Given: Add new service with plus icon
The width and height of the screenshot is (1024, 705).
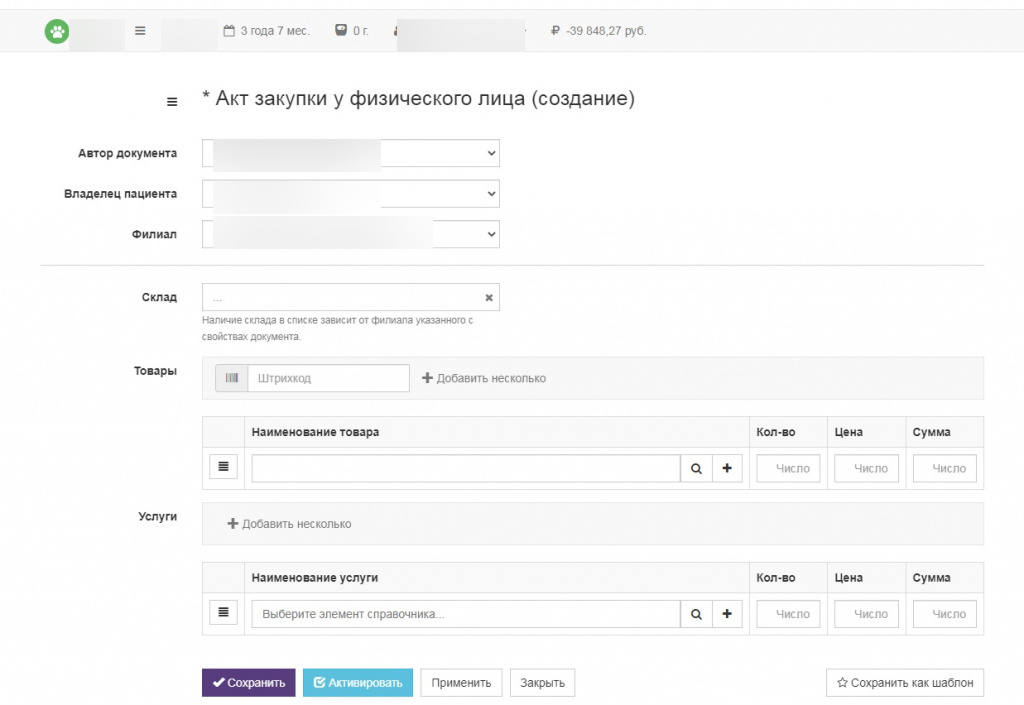Looking at the screenshot, I should (x=727, y=614).
